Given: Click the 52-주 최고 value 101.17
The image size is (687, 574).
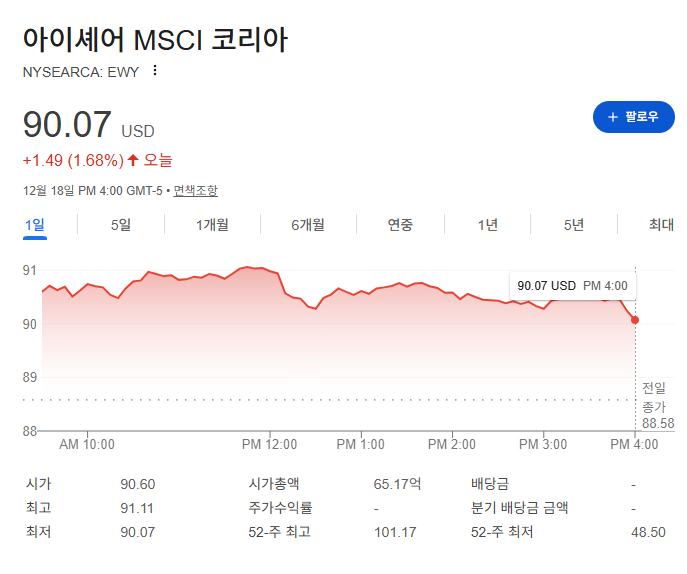Looking at the screenshot, I should pyautogui.click(x=395, y=532).
